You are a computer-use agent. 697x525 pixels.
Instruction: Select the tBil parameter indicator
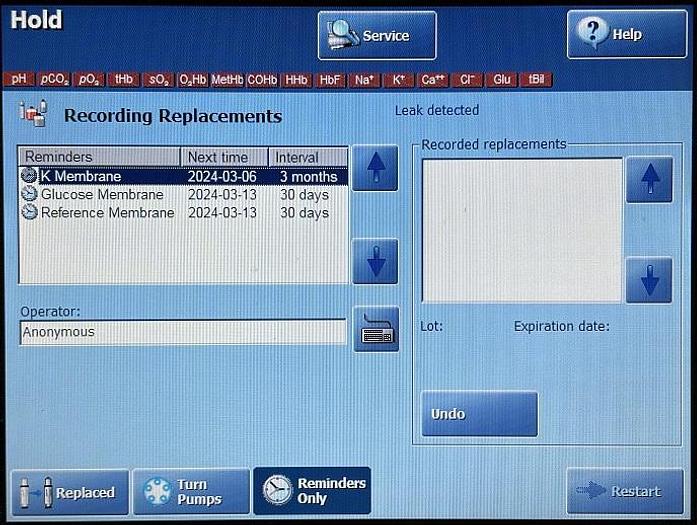coord(536,80)
